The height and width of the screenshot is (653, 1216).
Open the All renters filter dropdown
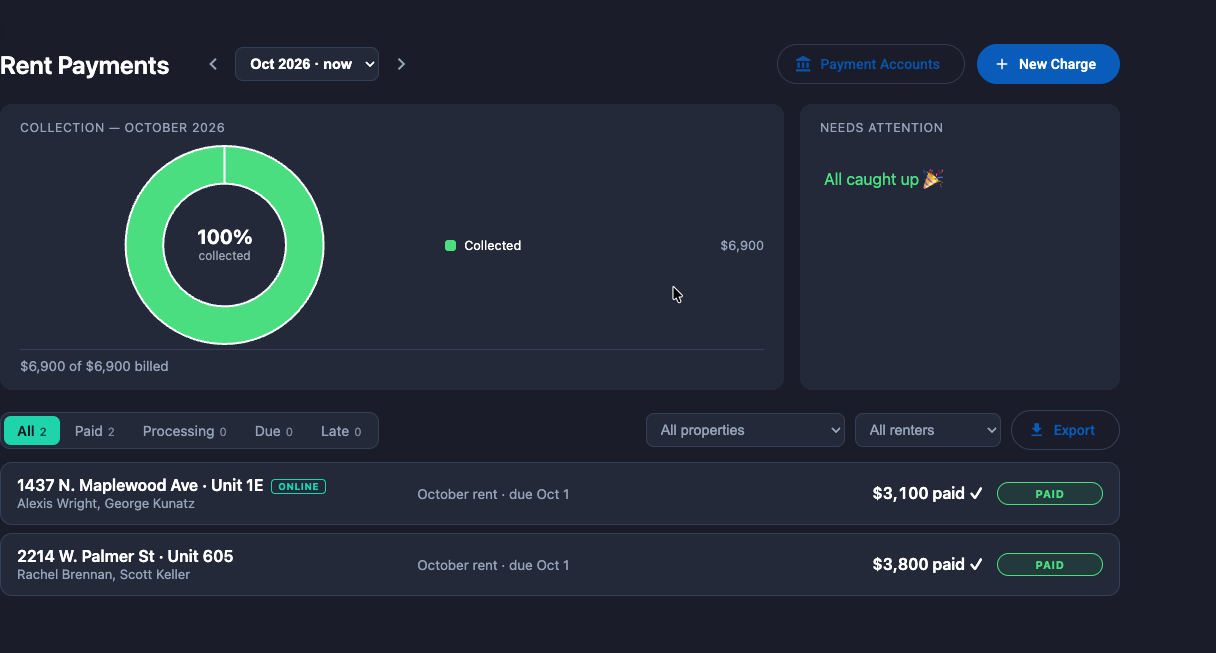(928, 430)
